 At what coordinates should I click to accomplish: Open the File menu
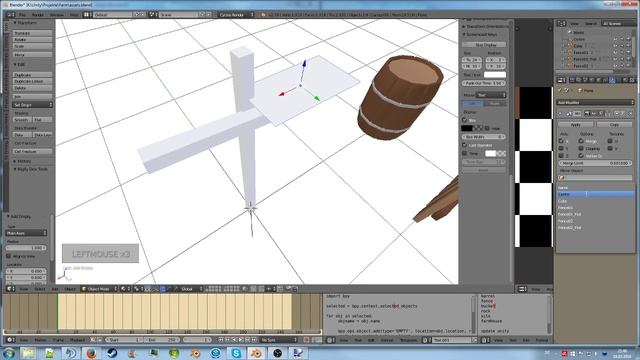[x=22, y=15]
